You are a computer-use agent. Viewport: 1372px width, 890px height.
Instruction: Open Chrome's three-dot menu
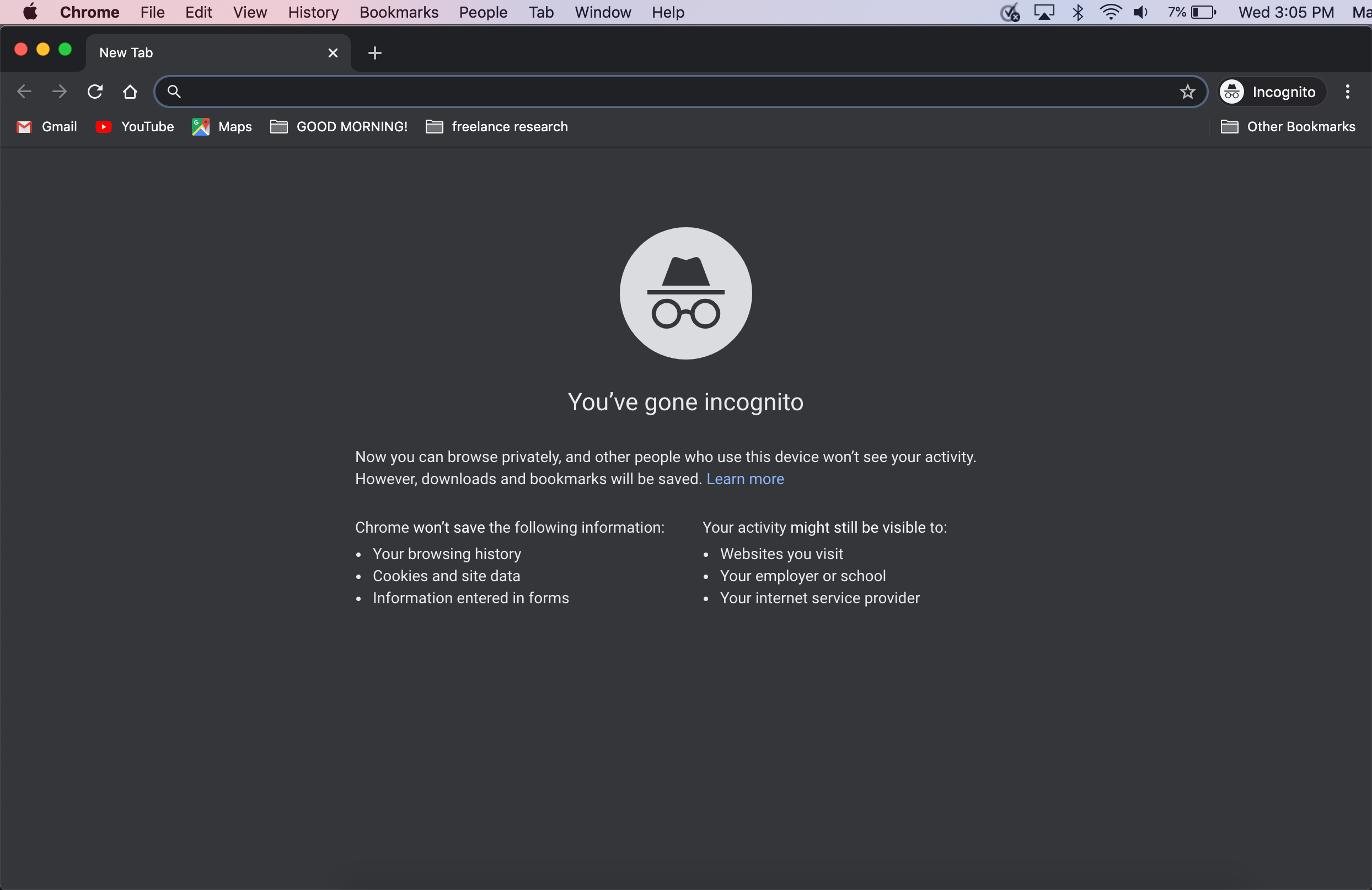[1347, 92]
